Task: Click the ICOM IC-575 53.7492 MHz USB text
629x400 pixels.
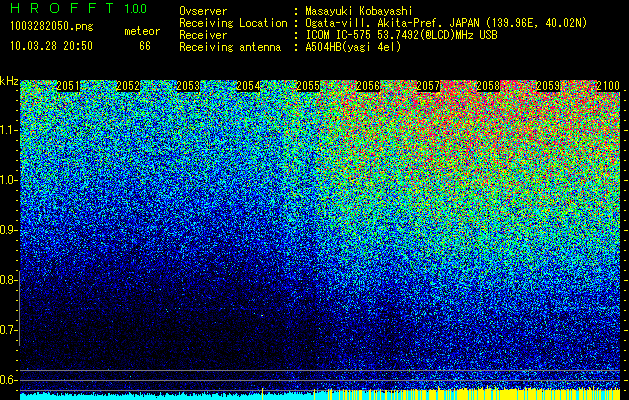Action: 401,35
